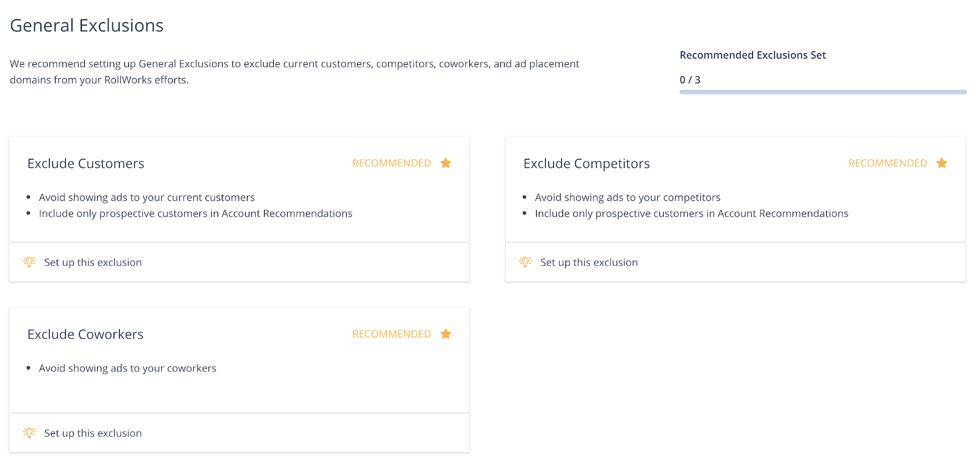Click the RECOMMENDED label on Exclude Coworkers
Viewport: 974px width, 470px height.
(x=391, y=334)
